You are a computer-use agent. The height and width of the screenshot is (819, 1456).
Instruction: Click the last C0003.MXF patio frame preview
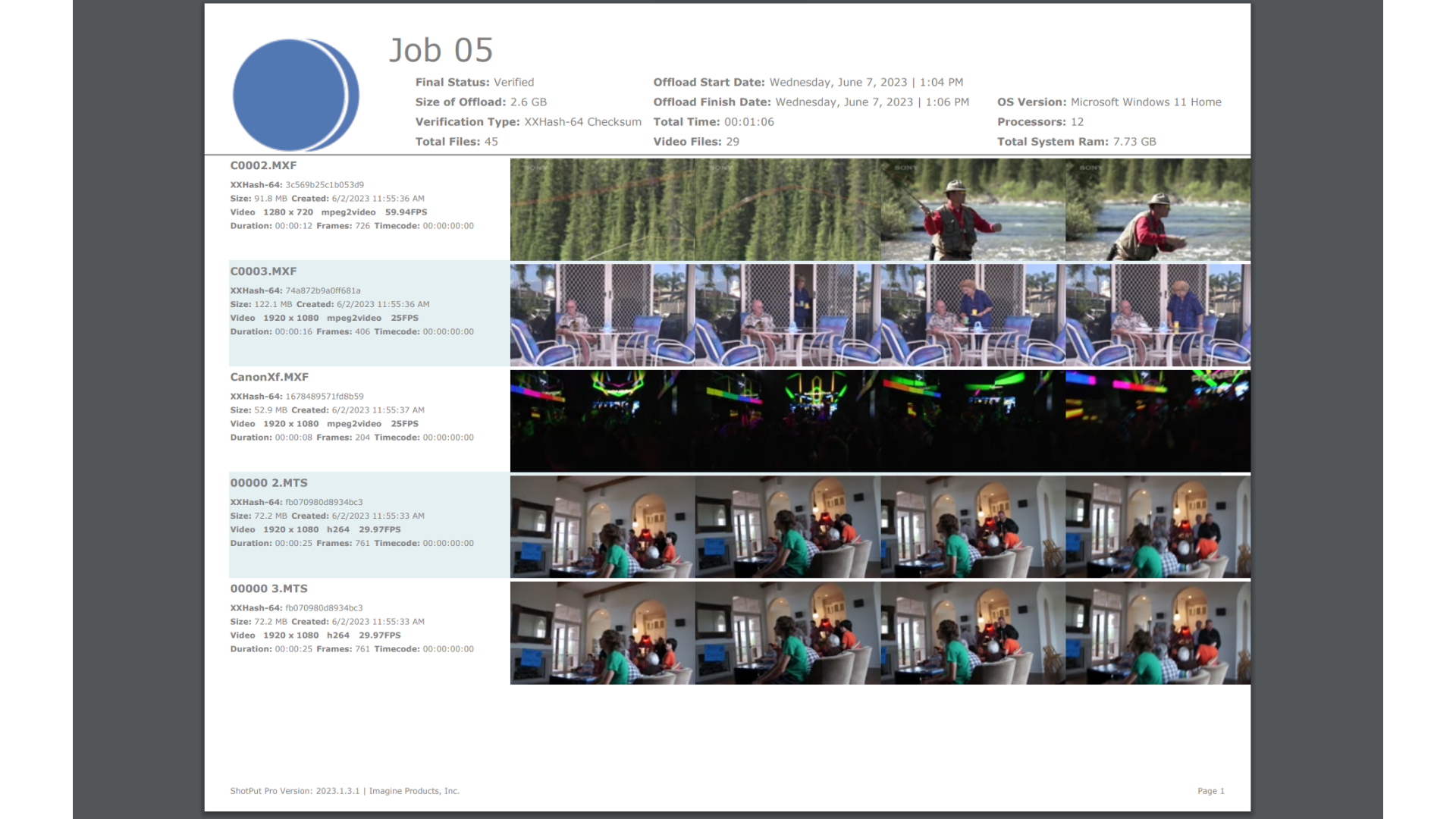1156,314
